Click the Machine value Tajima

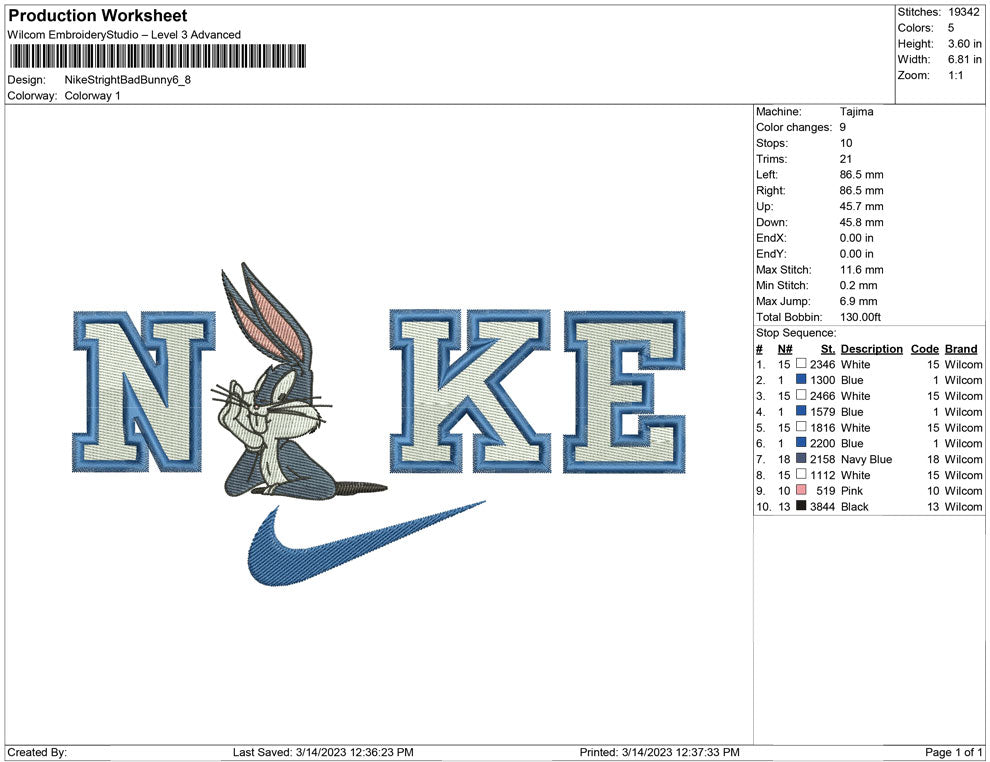(856, 112)
